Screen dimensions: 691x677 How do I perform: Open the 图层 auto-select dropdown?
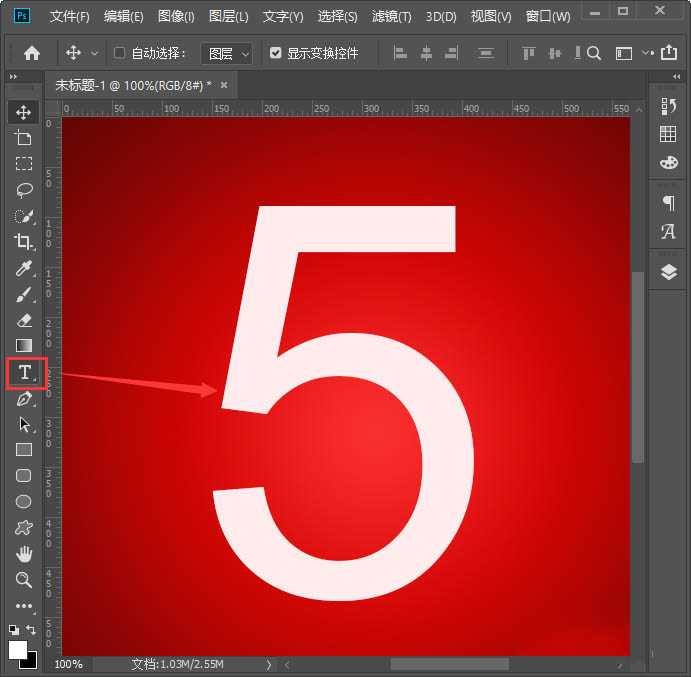pos(226,53)
